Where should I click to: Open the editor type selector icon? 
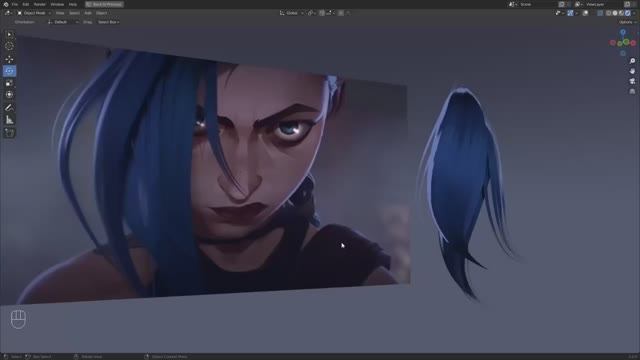[7, 13]
